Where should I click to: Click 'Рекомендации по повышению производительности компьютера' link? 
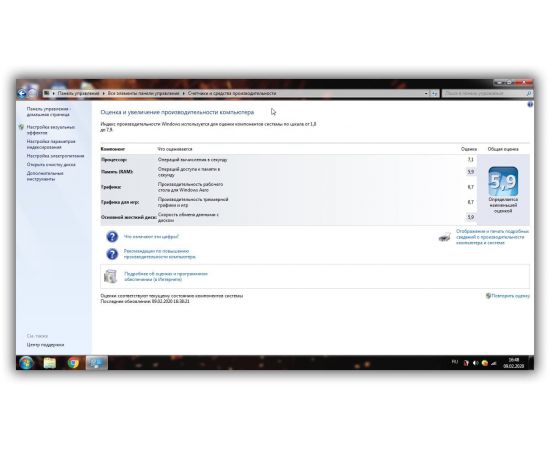click(160, 254)
